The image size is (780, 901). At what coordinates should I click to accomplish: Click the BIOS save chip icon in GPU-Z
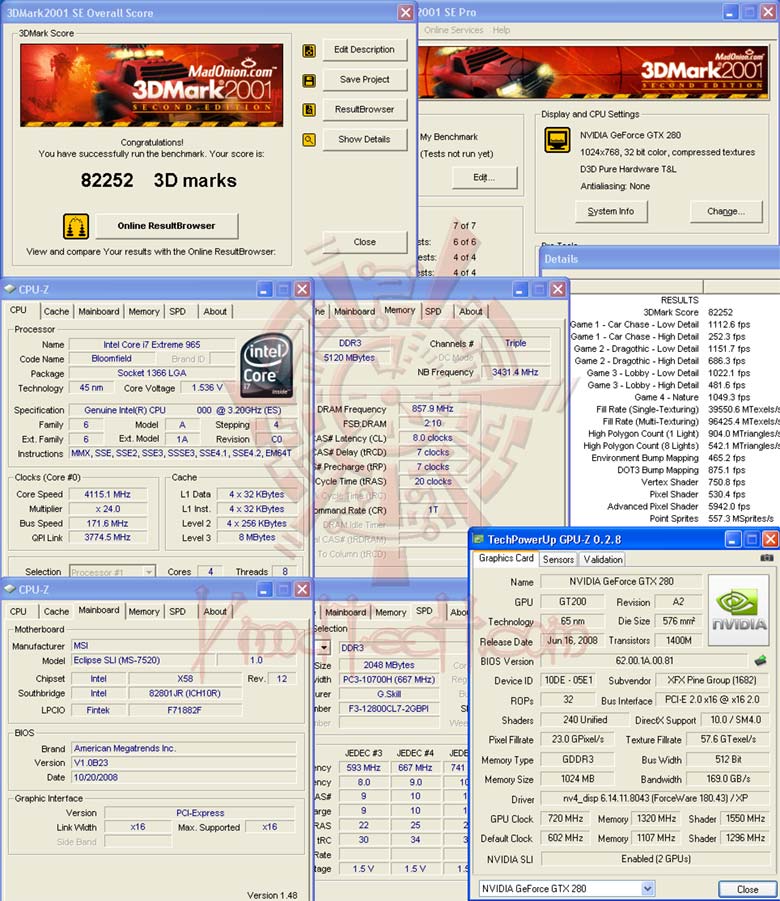coord(760,660)
